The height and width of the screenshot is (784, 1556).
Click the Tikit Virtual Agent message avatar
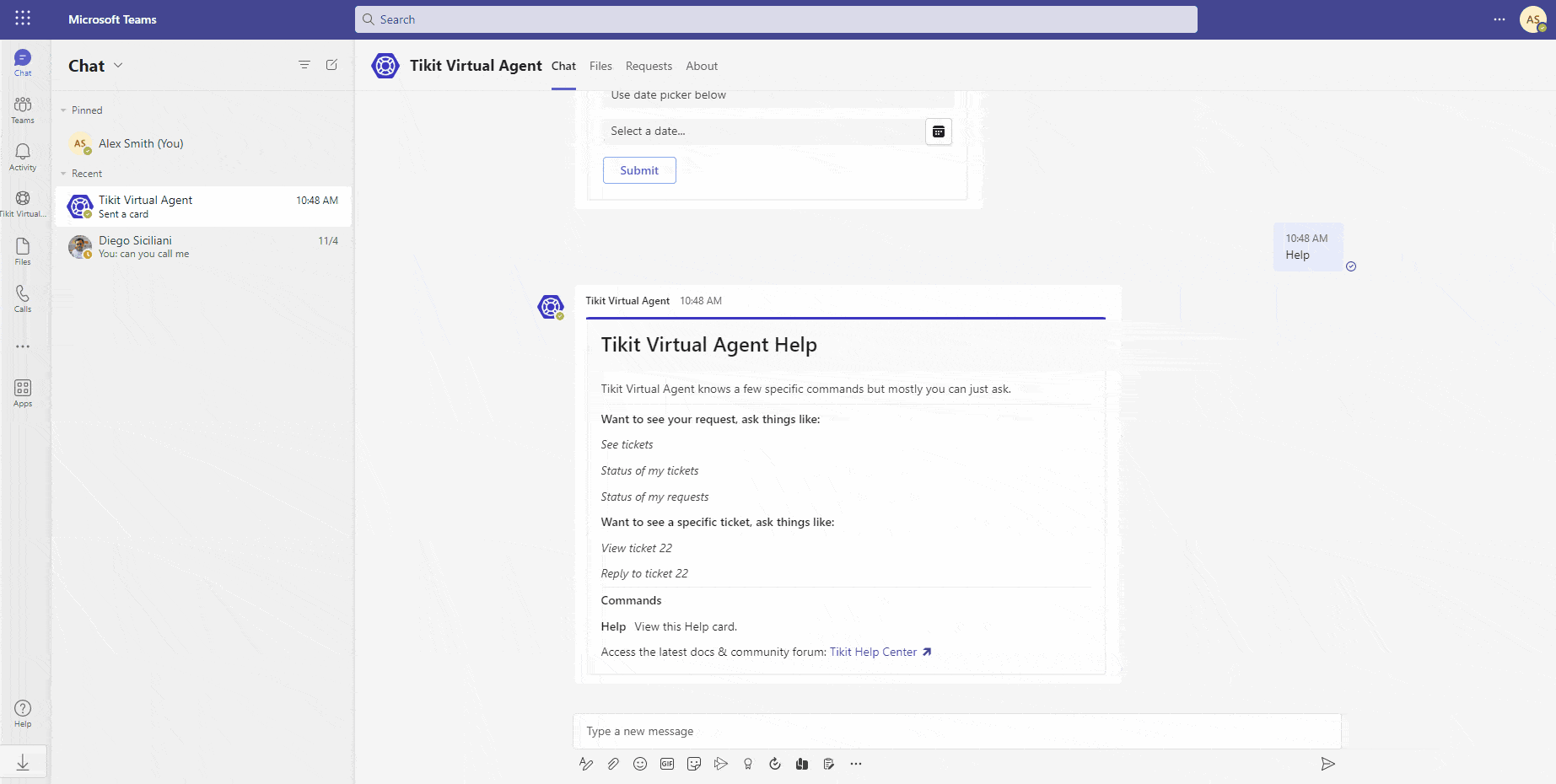[551, 307]
